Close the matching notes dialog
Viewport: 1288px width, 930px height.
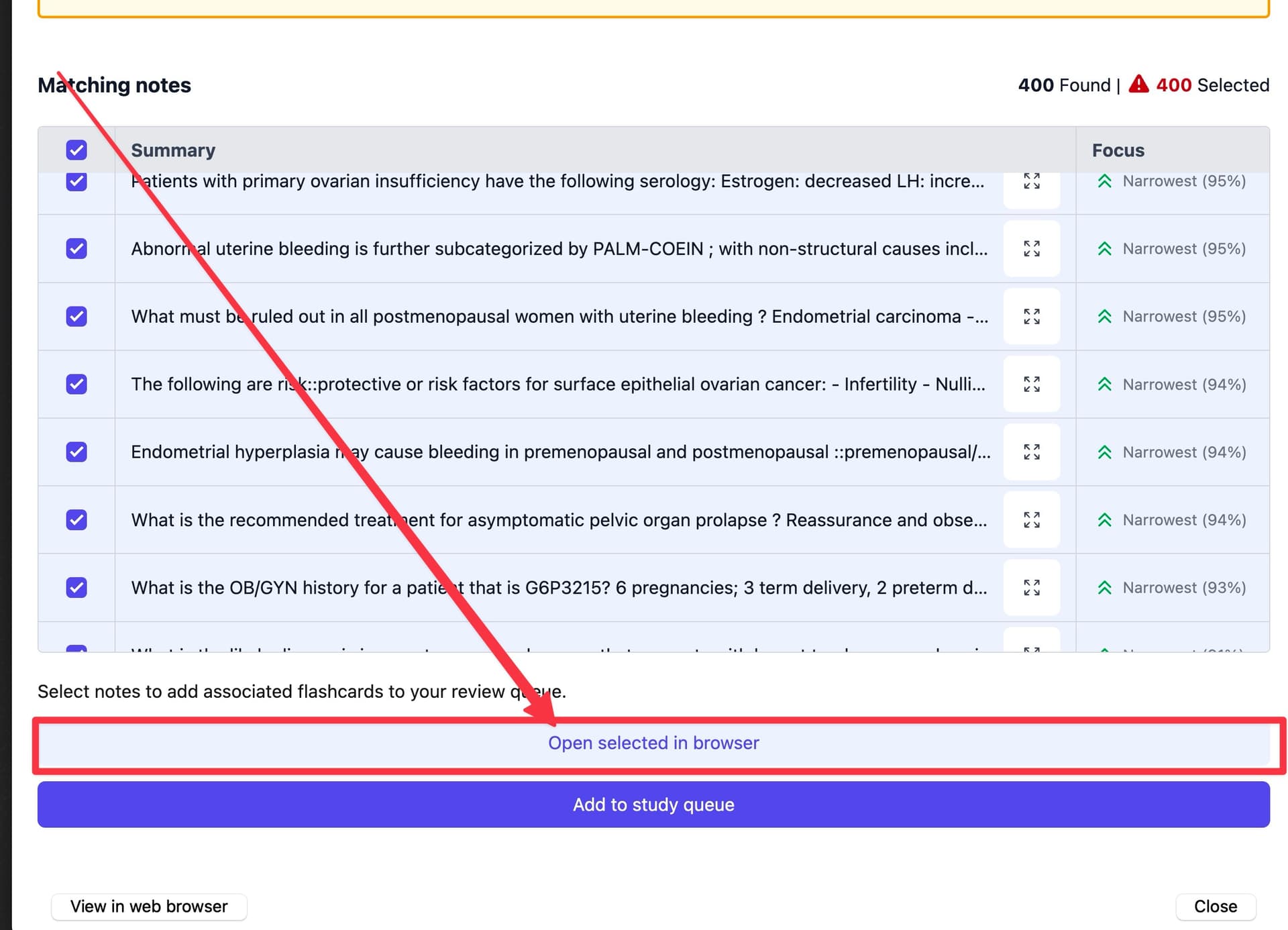point(1215,907)
